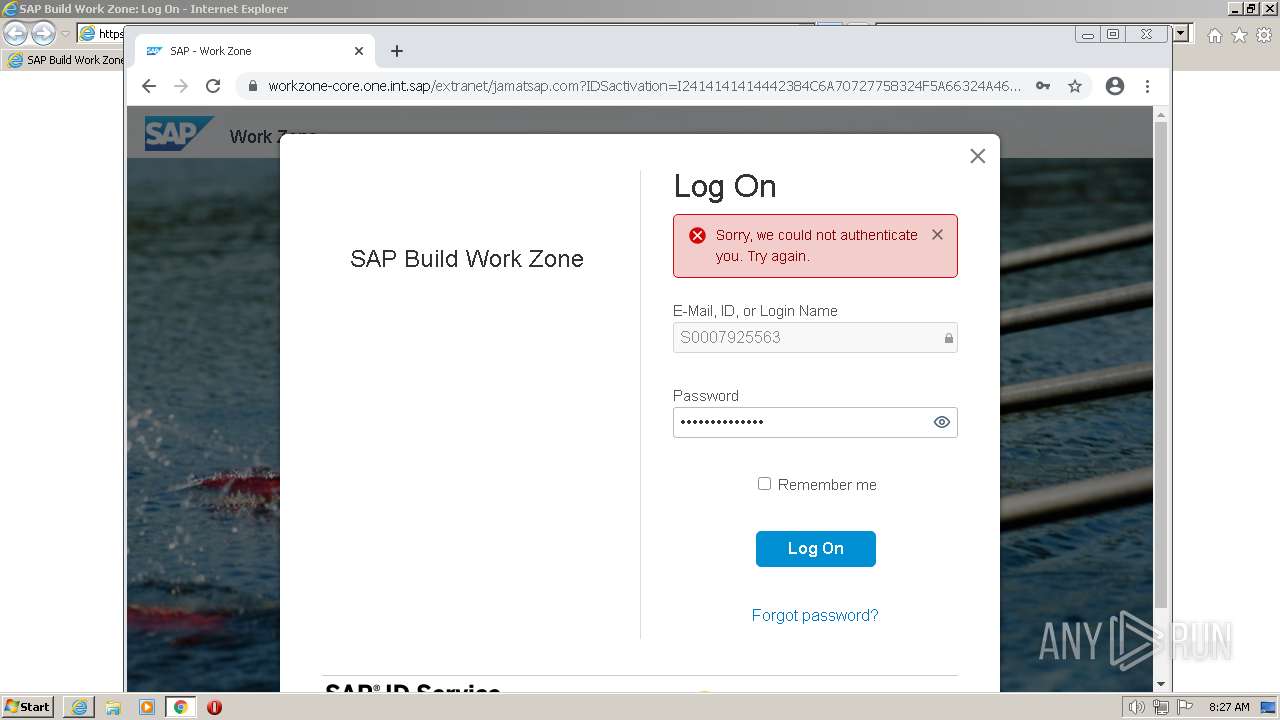
Task: Click the page scrollbar up arrow
Action: tap(1161, 114)
